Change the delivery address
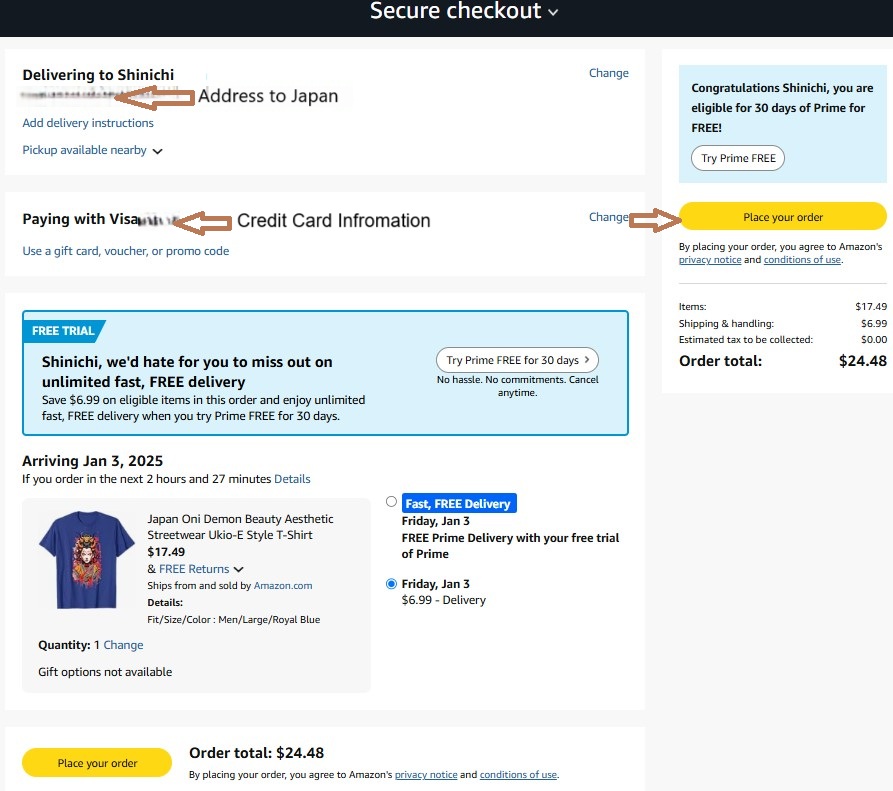 608,73
